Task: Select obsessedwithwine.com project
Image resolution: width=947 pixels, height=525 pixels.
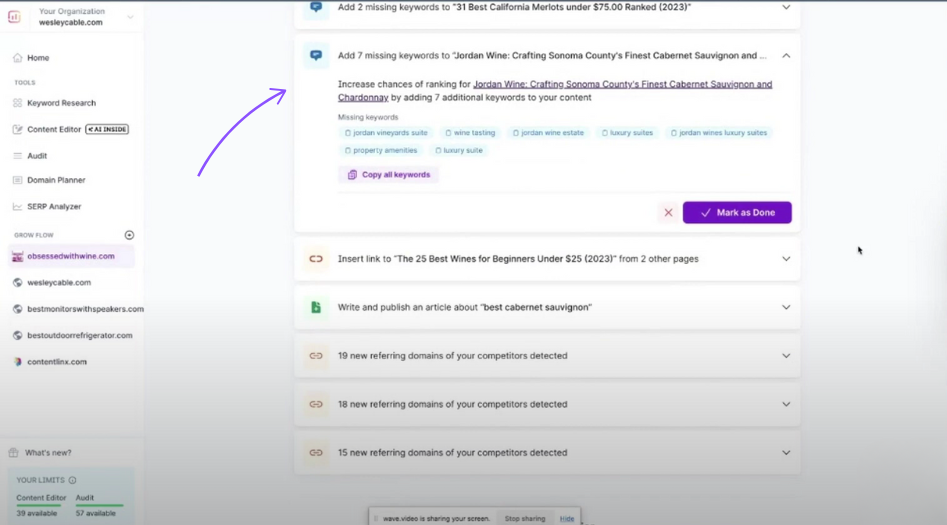Action: point(71,256)
